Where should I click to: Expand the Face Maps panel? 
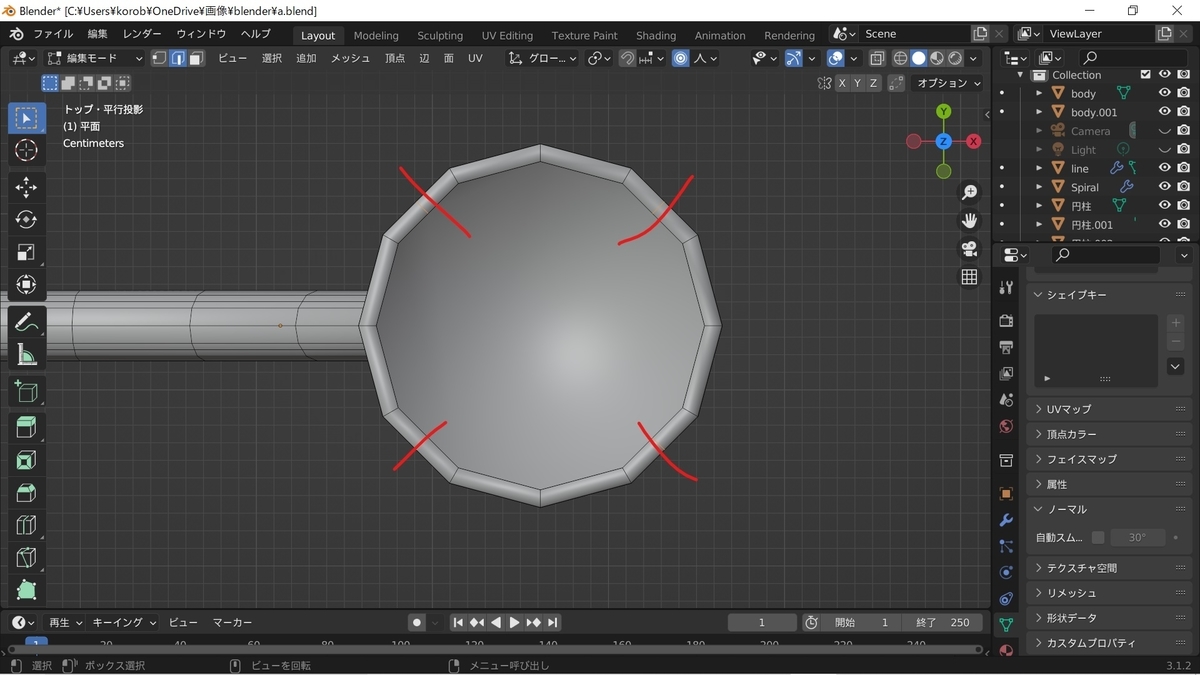(1109, 459)
